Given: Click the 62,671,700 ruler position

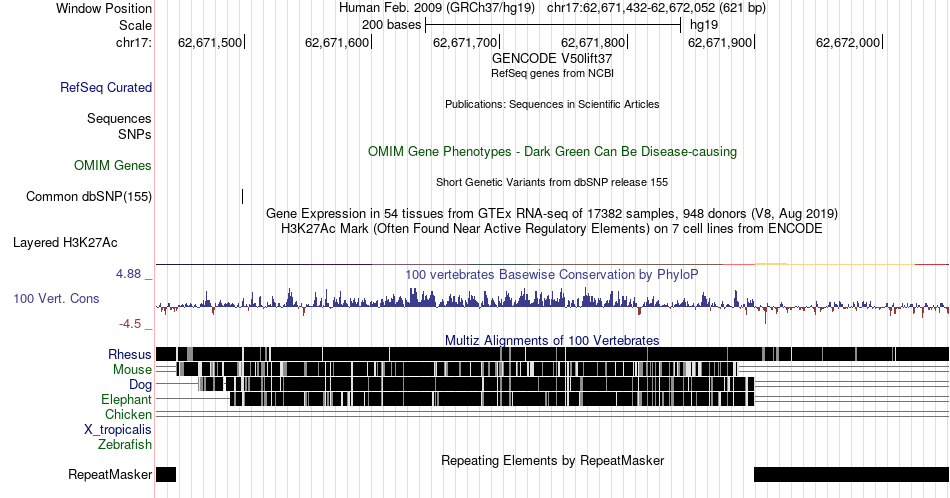Looking at the screenshot, I should (465, 42).
